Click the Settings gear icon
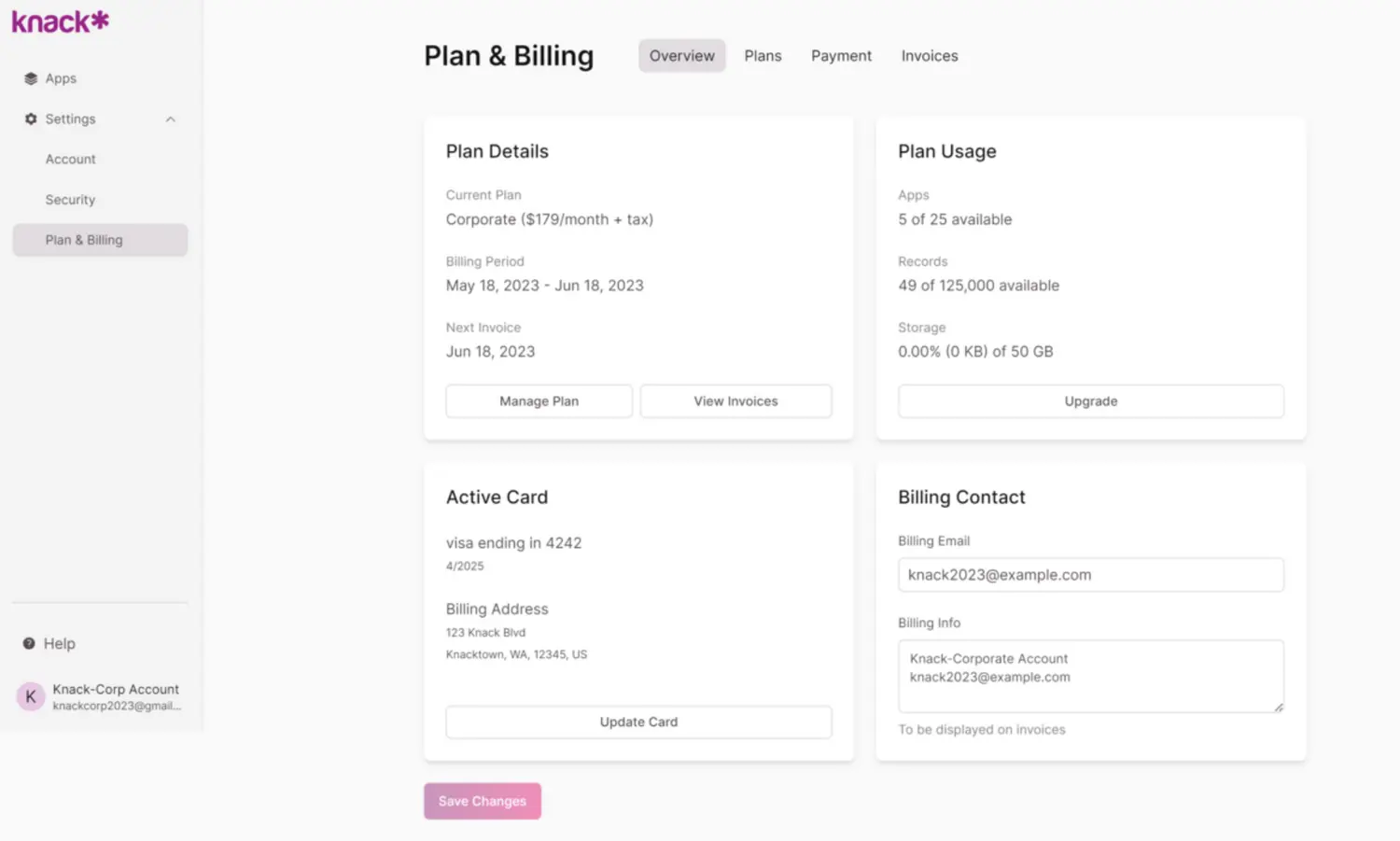1400x841 pixels. (x=31, y=119)
